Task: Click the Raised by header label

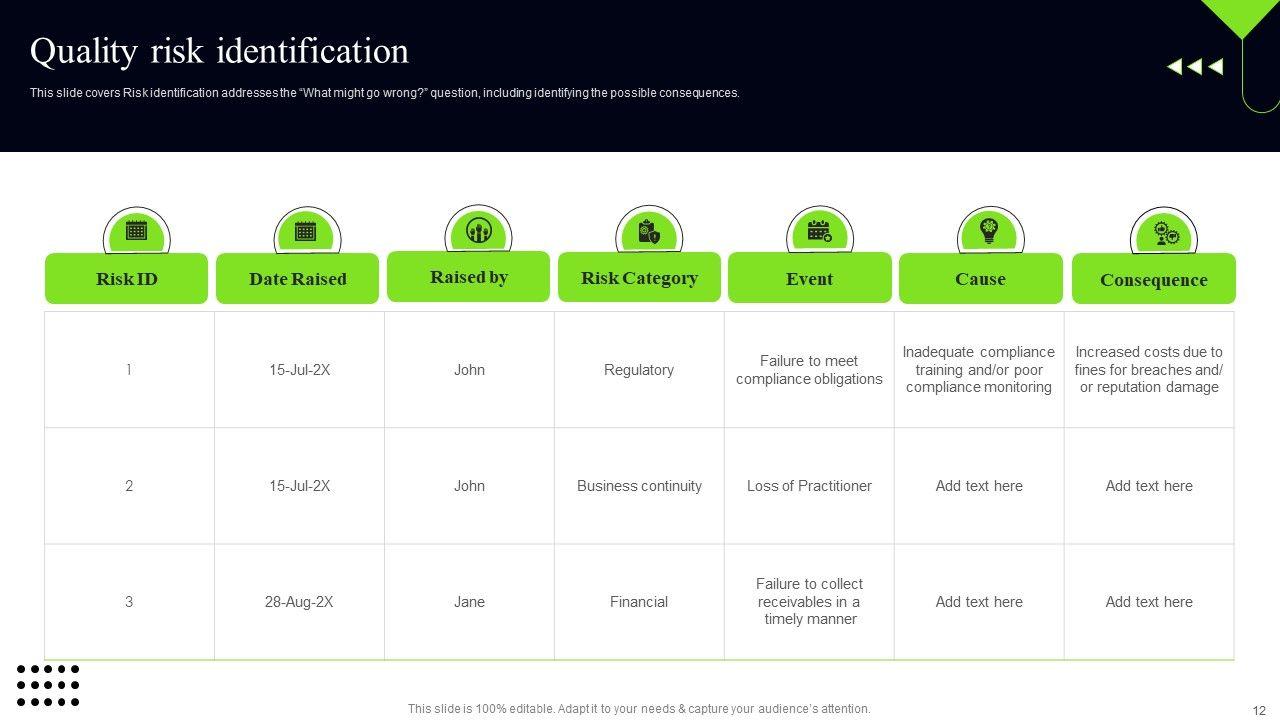Action: point(468,277)
